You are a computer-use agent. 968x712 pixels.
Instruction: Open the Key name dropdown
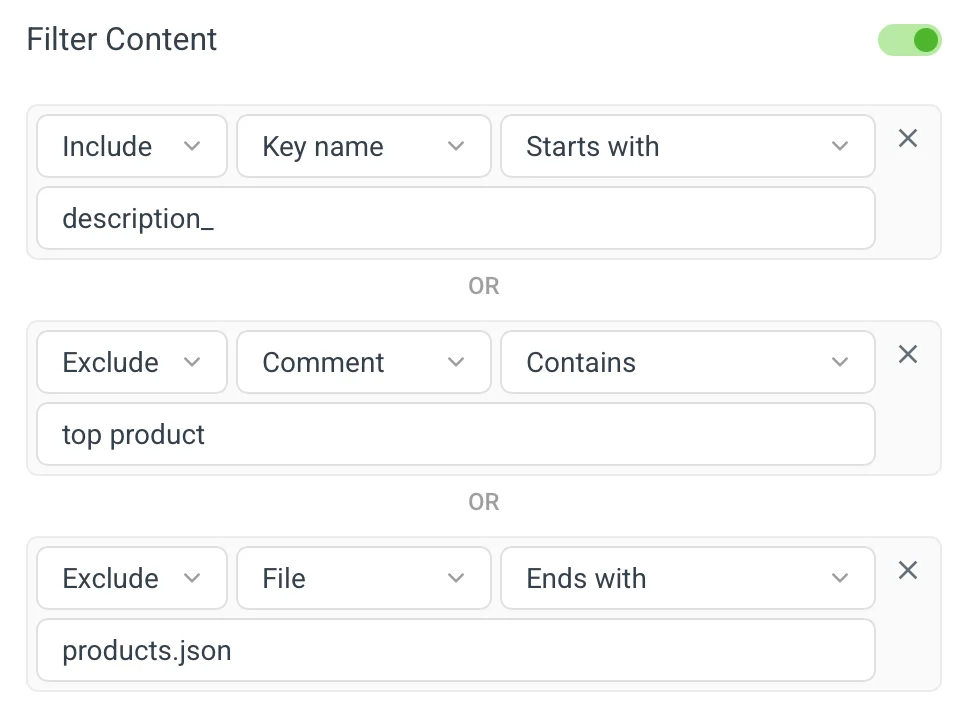[x=363, y=146]
